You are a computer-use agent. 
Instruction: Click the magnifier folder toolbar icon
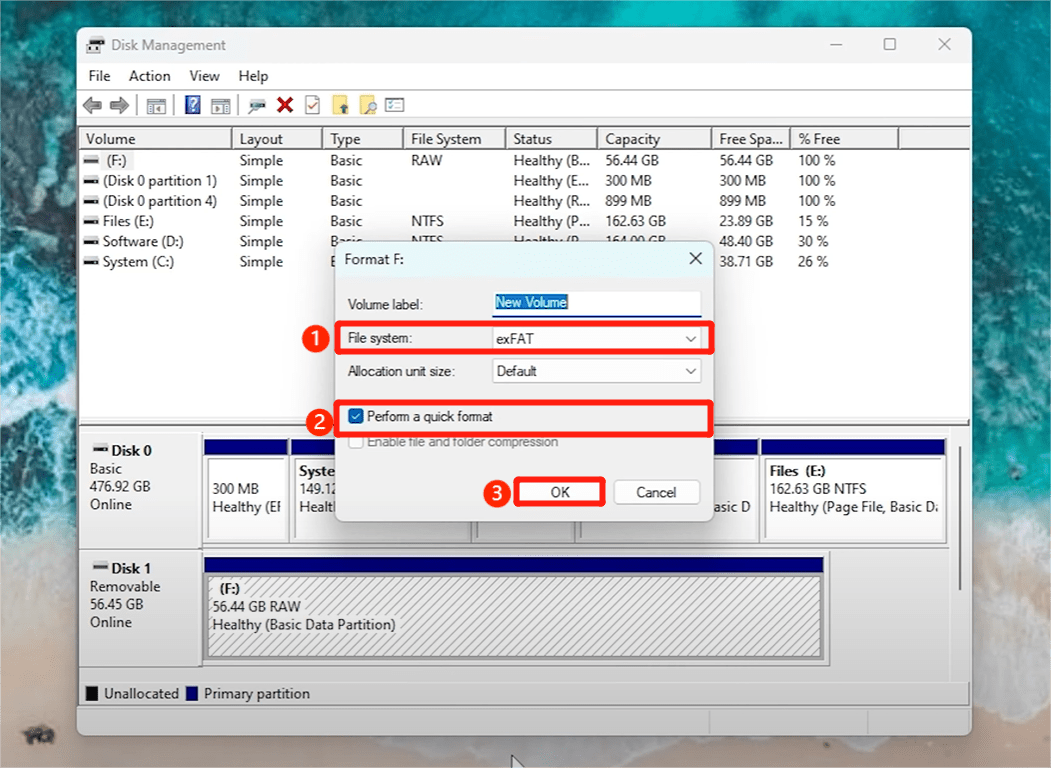tap(368, 105)
